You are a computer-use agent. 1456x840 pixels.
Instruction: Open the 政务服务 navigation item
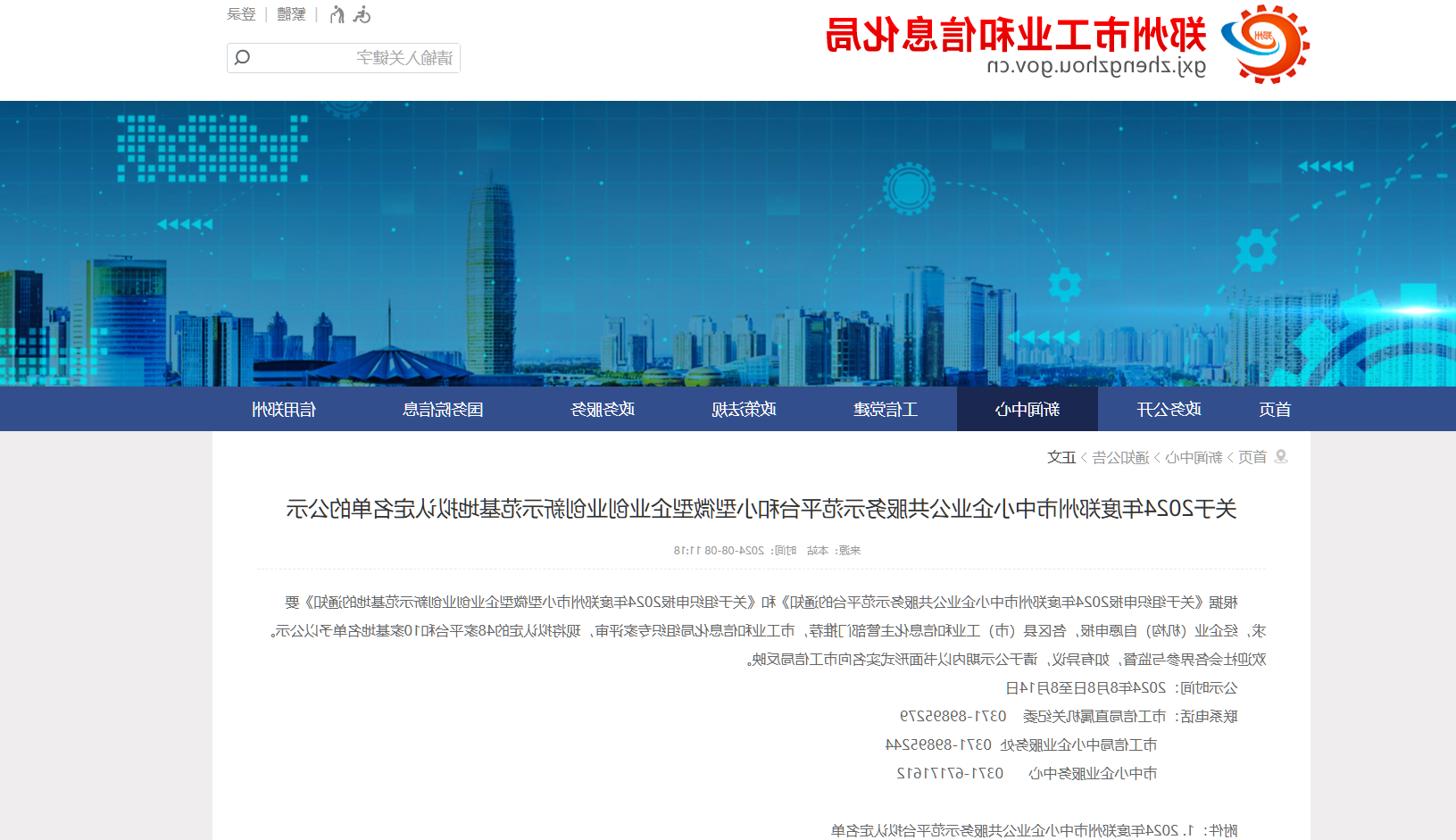pyautogui.click(x=603, y=410)
